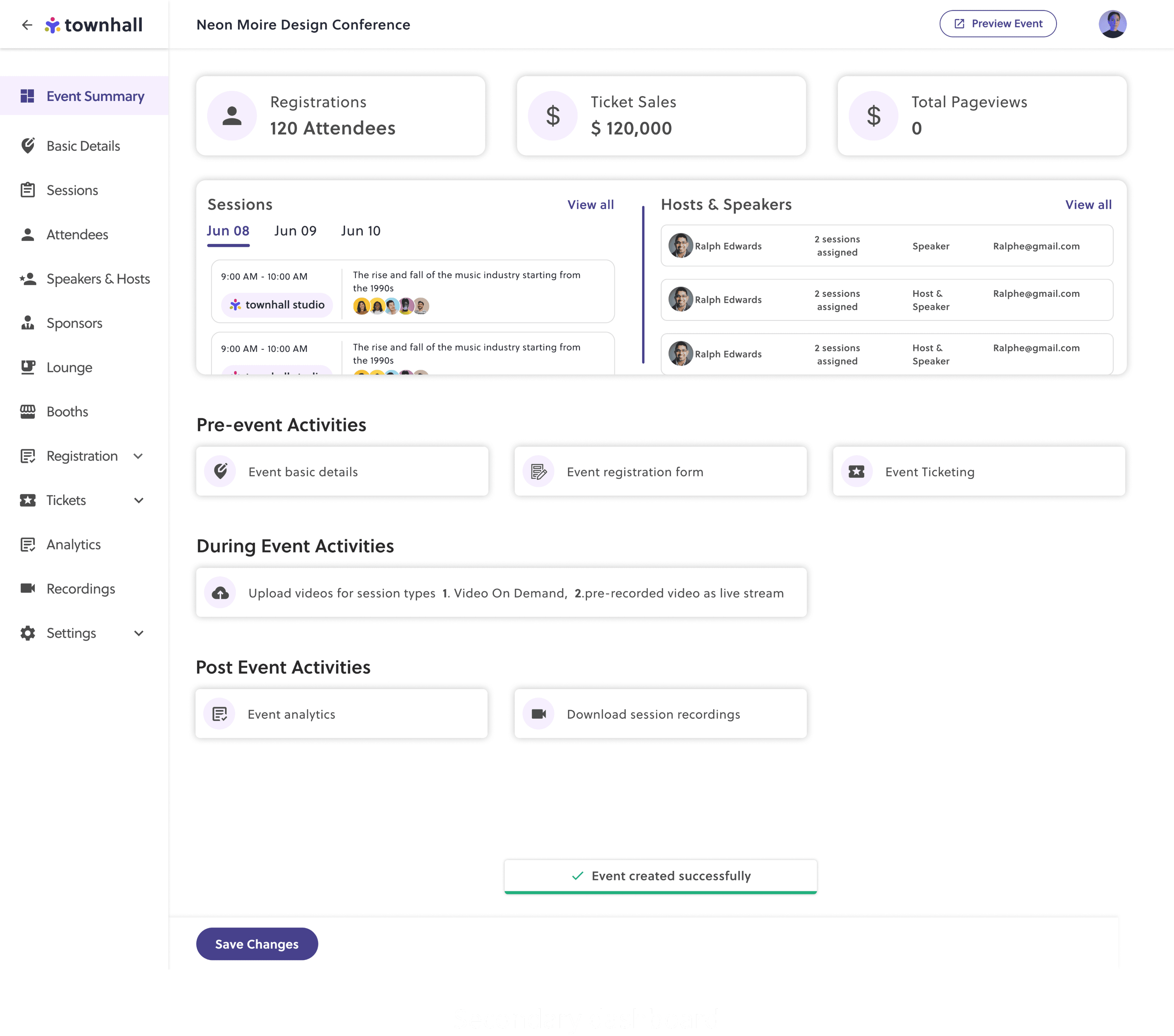Click the cloud upload icon

[x=220, y=593]
